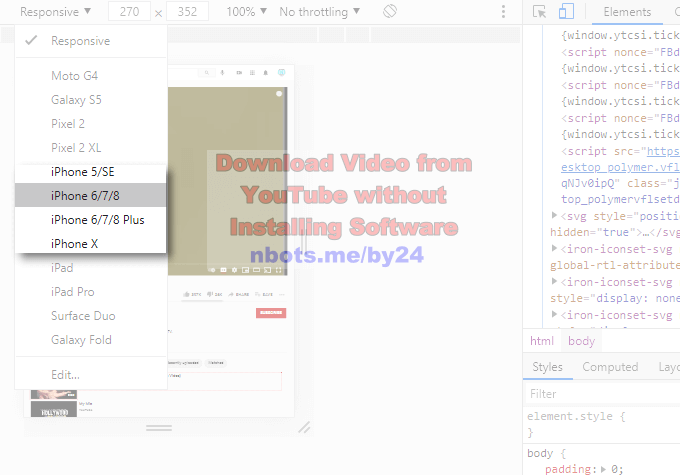Click the YouTube apps grid icon in preview
680x475 pixels.
(x=252, y=73)
